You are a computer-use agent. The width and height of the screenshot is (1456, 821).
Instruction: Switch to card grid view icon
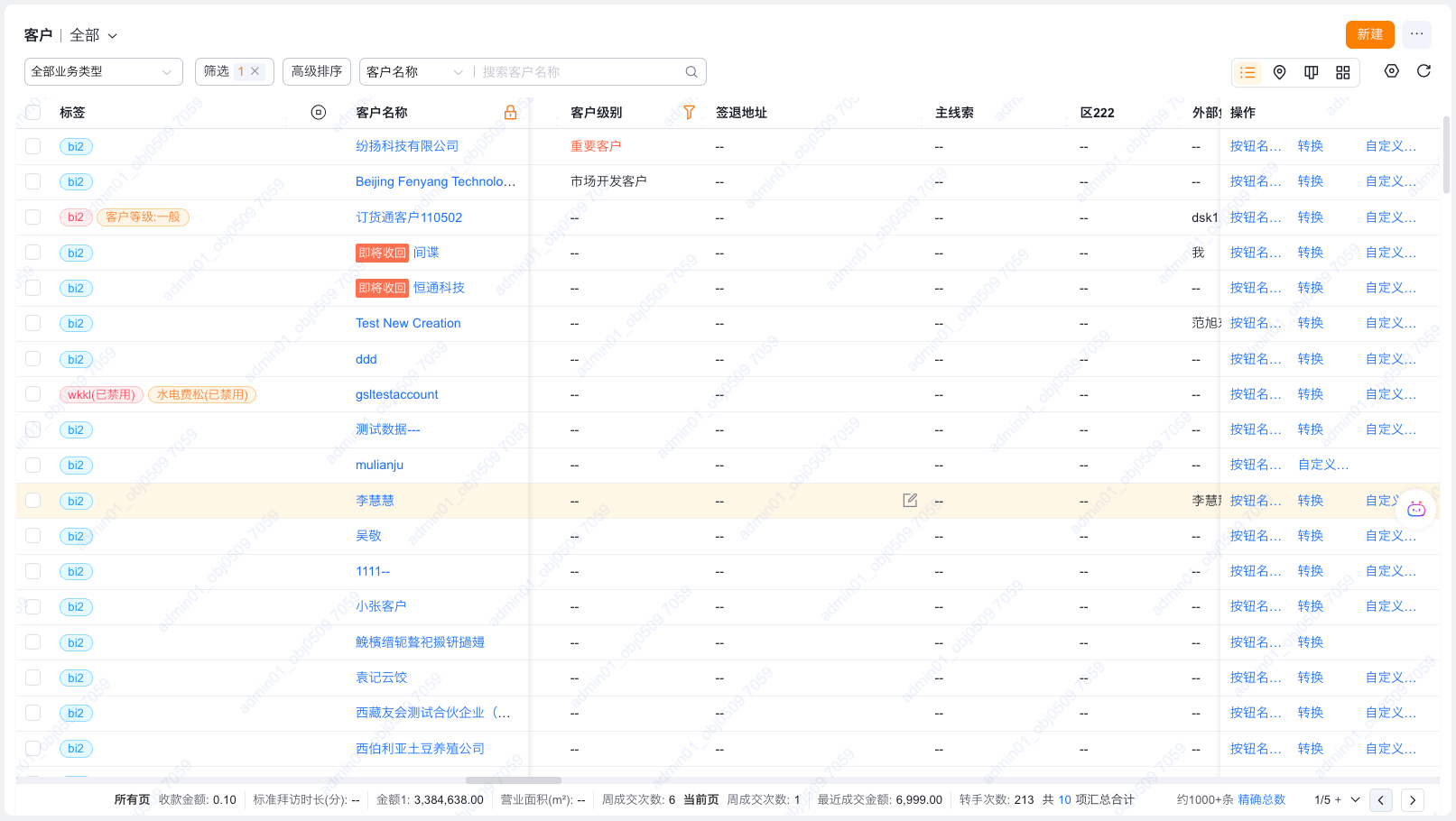click(x=1343, y=72)
